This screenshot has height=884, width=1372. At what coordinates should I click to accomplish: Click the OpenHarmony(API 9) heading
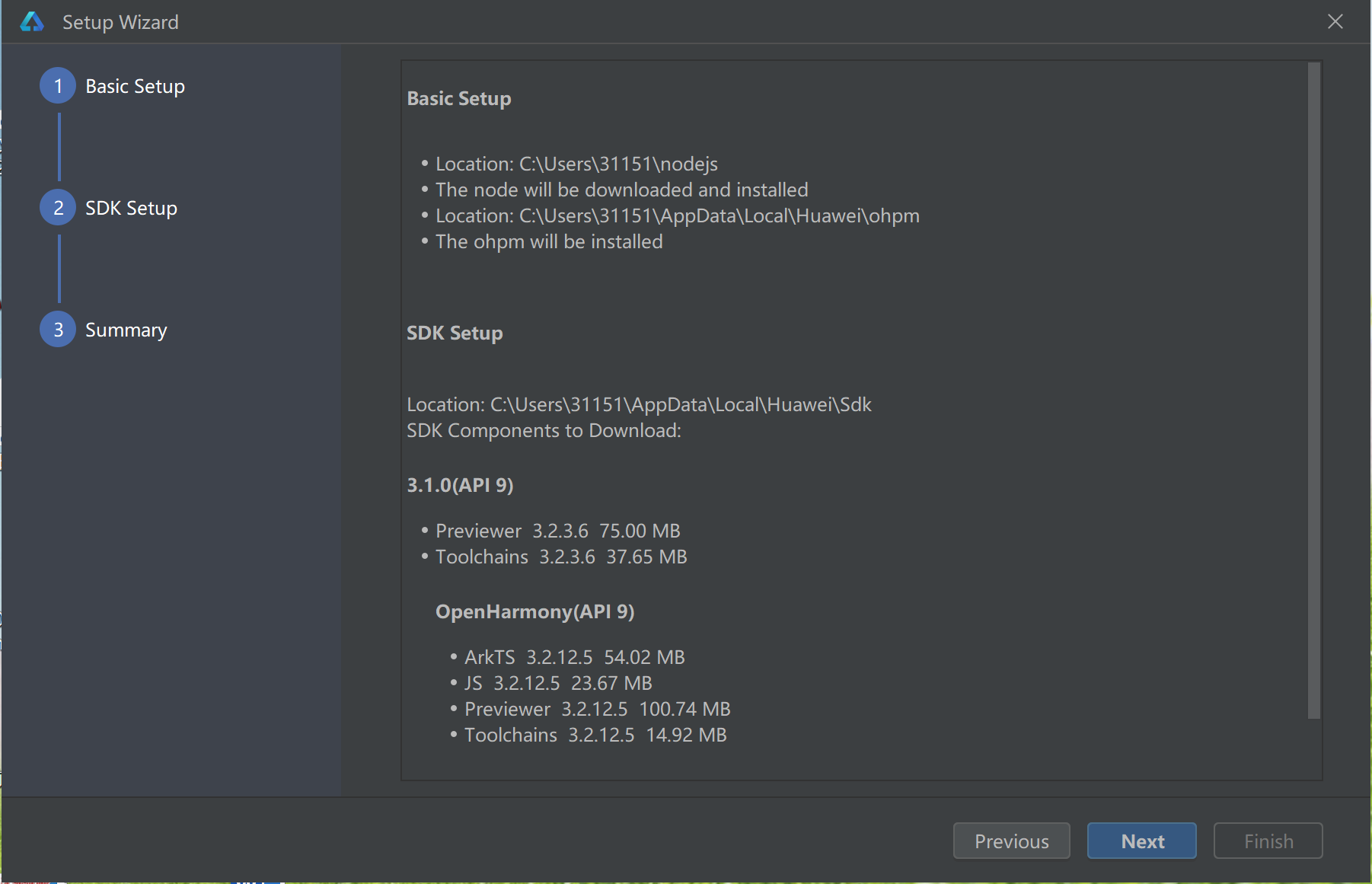[534, 611]
